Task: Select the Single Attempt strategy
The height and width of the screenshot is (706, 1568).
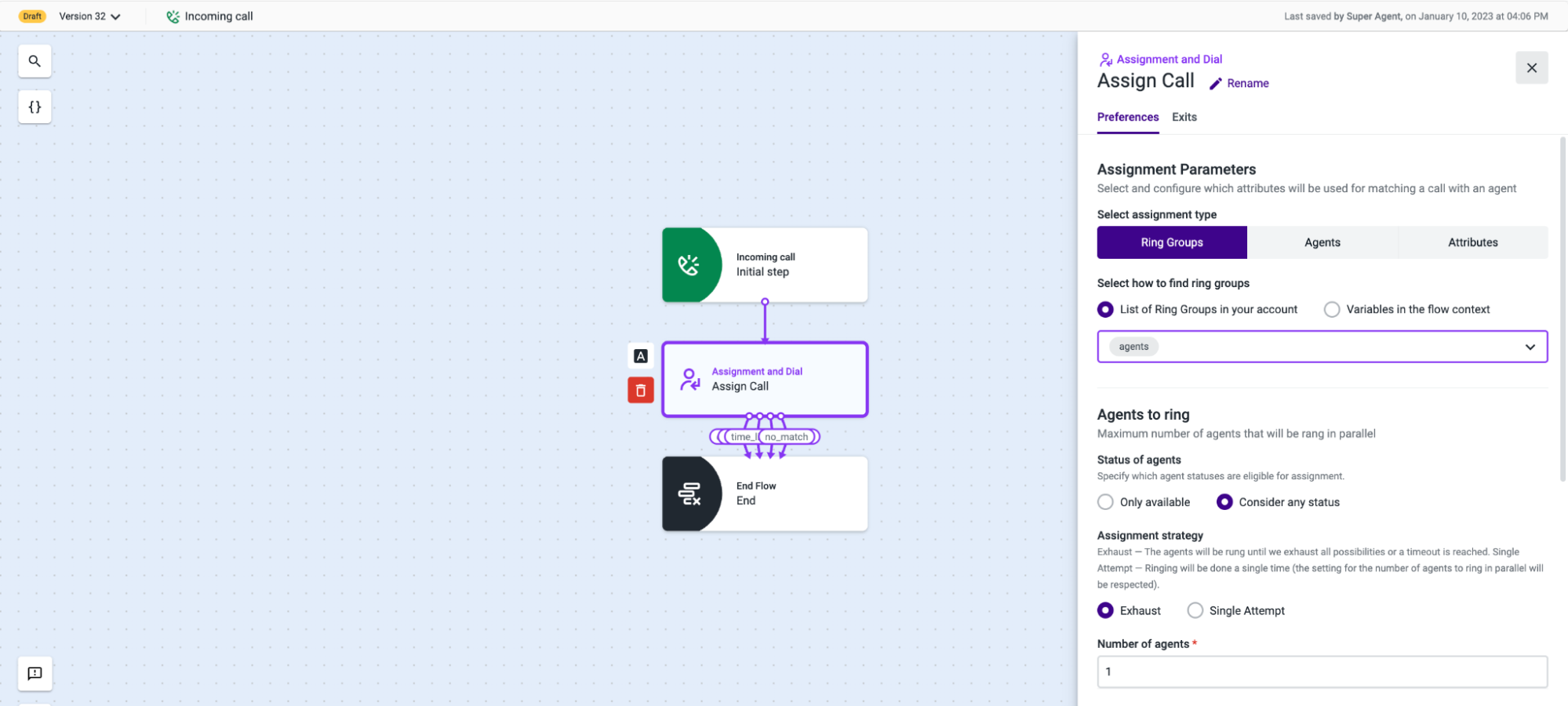Action: (x=1195, y=610)
